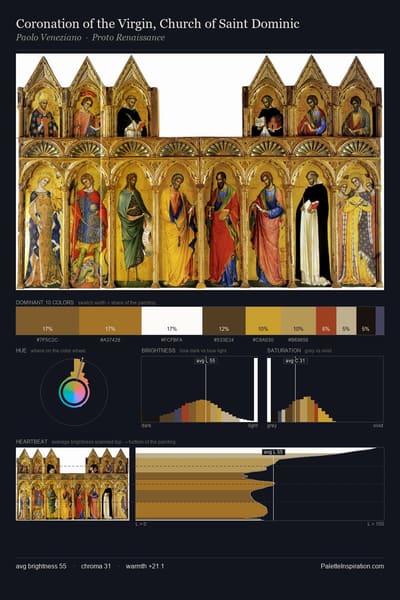Screen dimensions: 400x600
Task: Click the 'SATURATION' section heading
Action: (x=284, y=351)
